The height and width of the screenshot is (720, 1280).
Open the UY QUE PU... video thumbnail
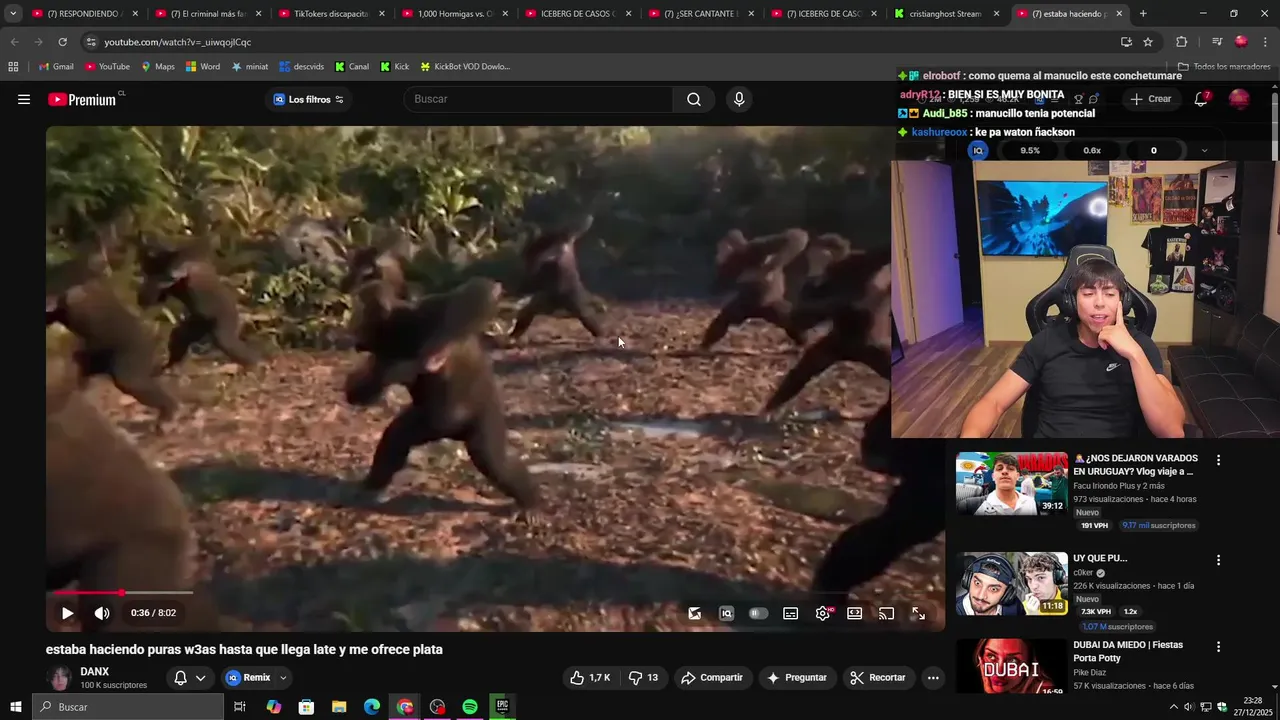coord(1011,584)
